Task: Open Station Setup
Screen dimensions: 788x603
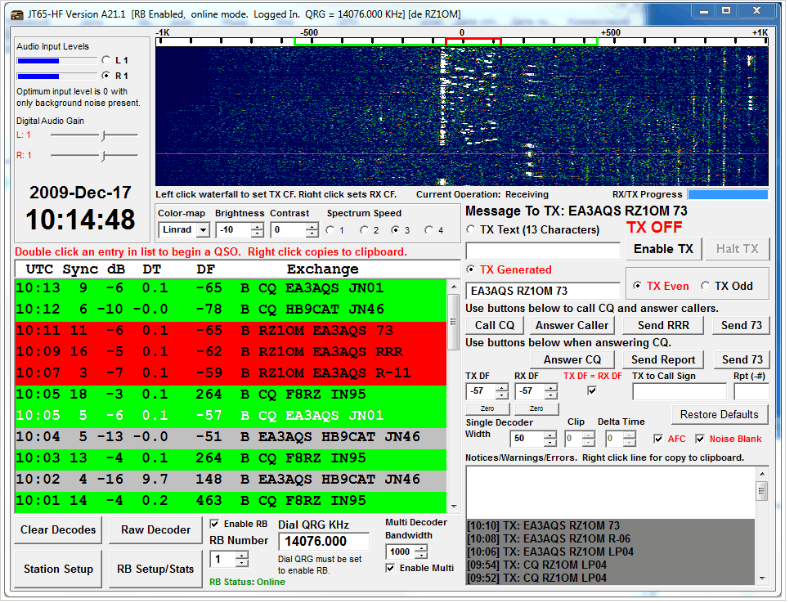Action: click(58, 569)
